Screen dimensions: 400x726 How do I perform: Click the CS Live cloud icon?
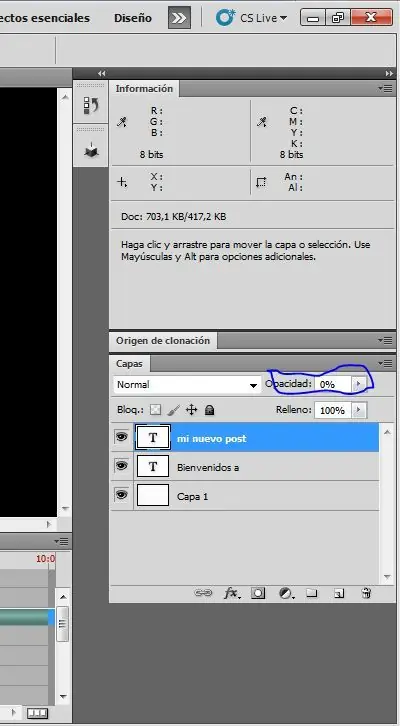(x=226, y=18)
